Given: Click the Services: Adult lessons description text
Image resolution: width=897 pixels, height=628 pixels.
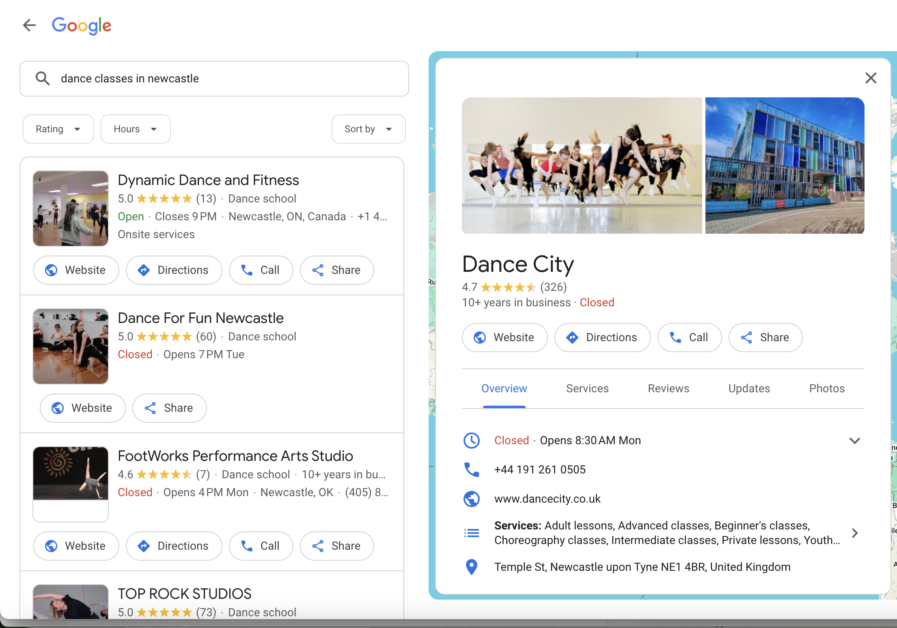Looking at the screenshot, I should (667, 533).
